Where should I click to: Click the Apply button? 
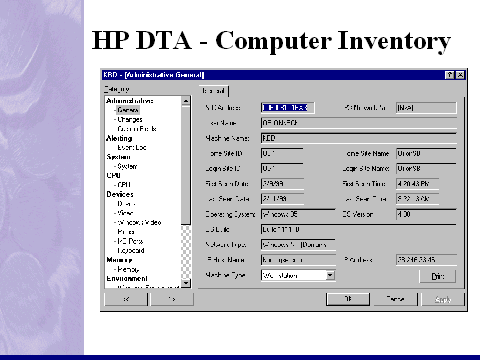(443, 299)
